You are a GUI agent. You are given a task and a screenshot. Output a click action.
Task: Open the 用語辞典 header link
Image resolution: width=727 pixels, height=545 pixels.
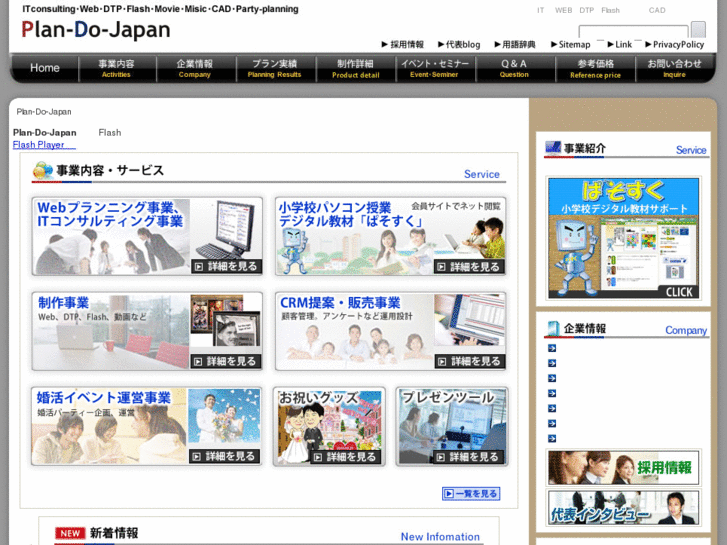coord(515,45)
